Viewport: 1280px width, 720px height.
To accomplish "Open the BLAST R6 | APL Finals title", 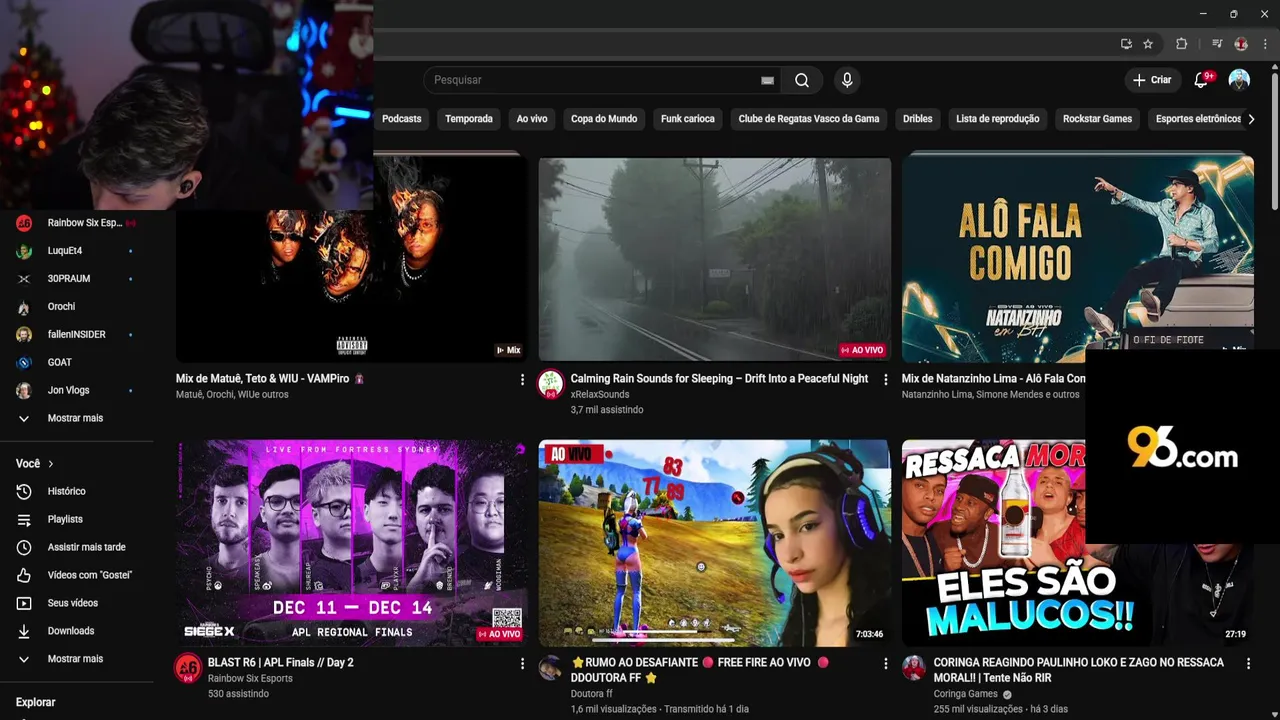I will click(281, 663).
